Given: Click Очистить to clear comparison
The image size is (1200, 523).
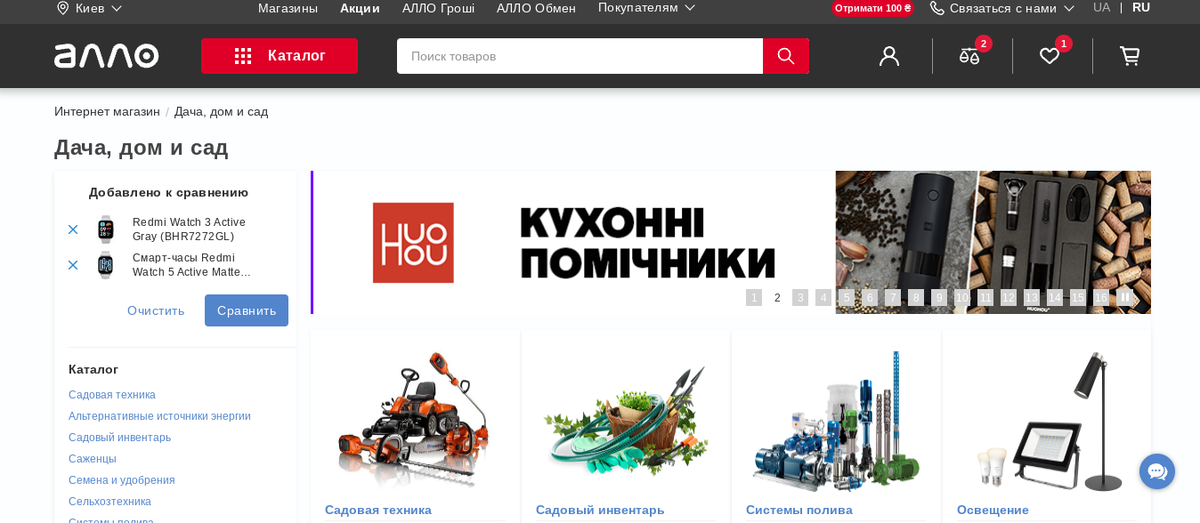Looking at the screenshot, I should point(156,310).
